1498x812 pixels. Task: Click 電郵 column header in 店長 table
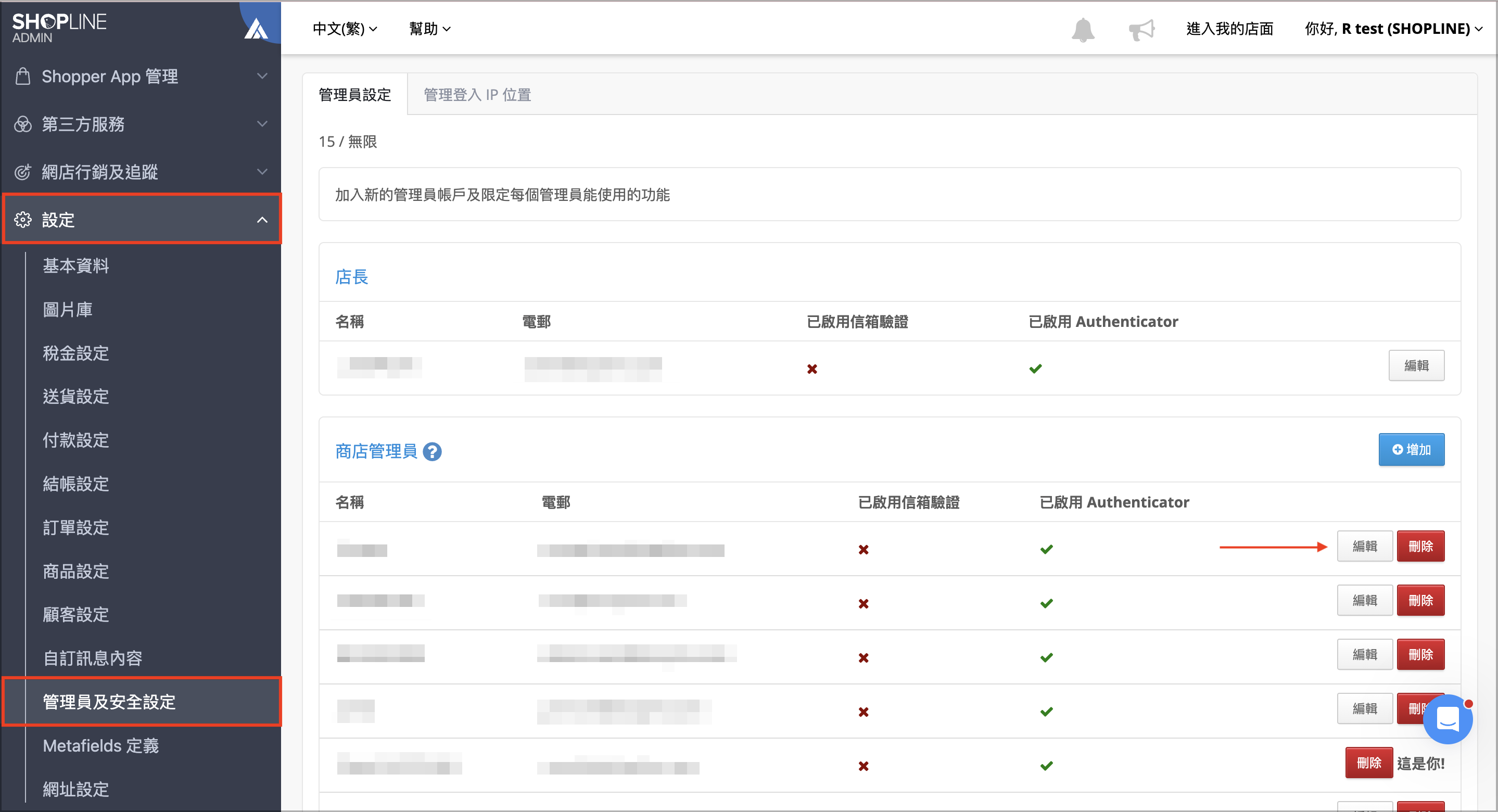[x=536, y=321]
